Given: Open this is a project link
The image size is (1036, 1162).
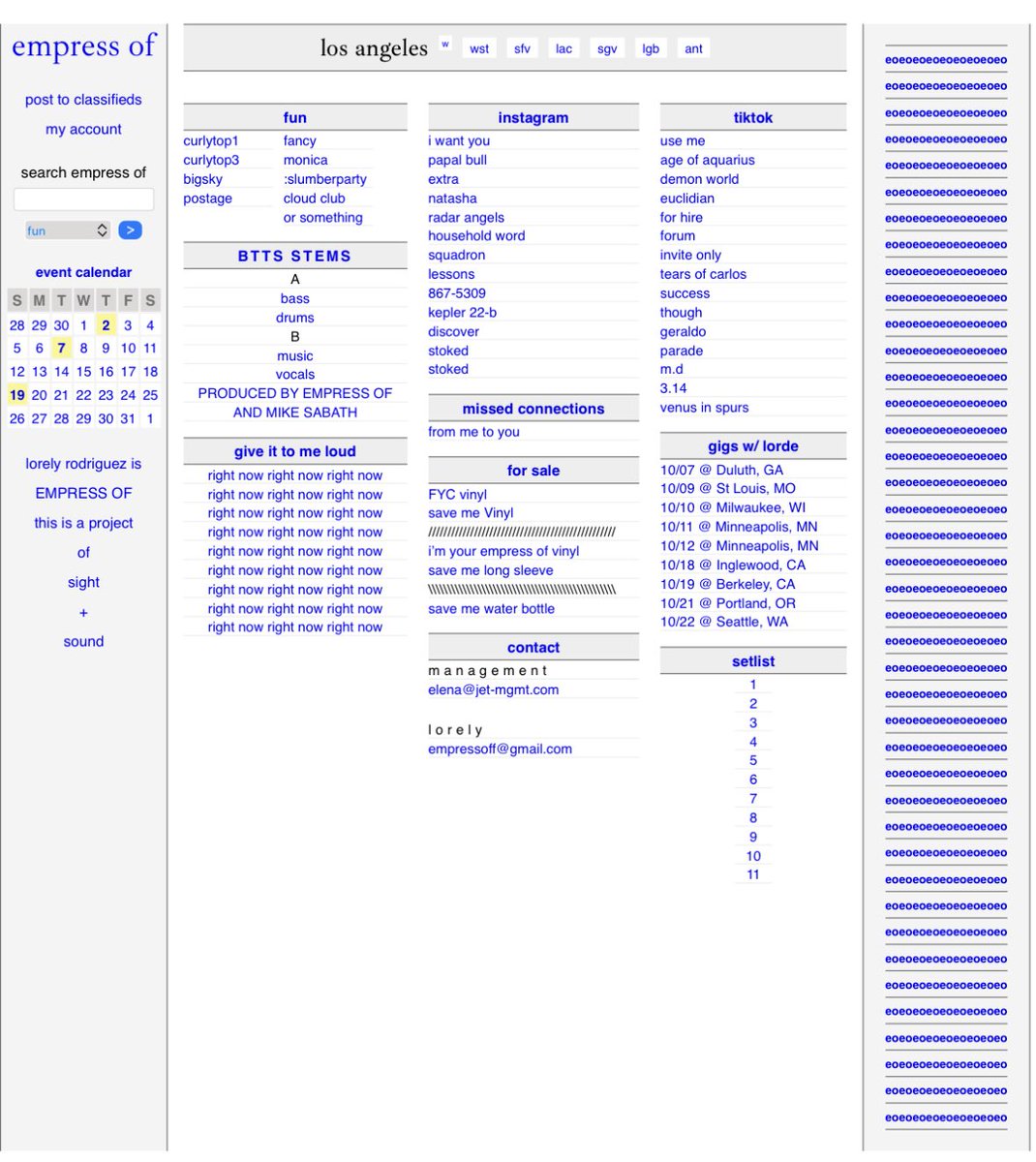Looking at the screenshot, I should coord(83,523).
